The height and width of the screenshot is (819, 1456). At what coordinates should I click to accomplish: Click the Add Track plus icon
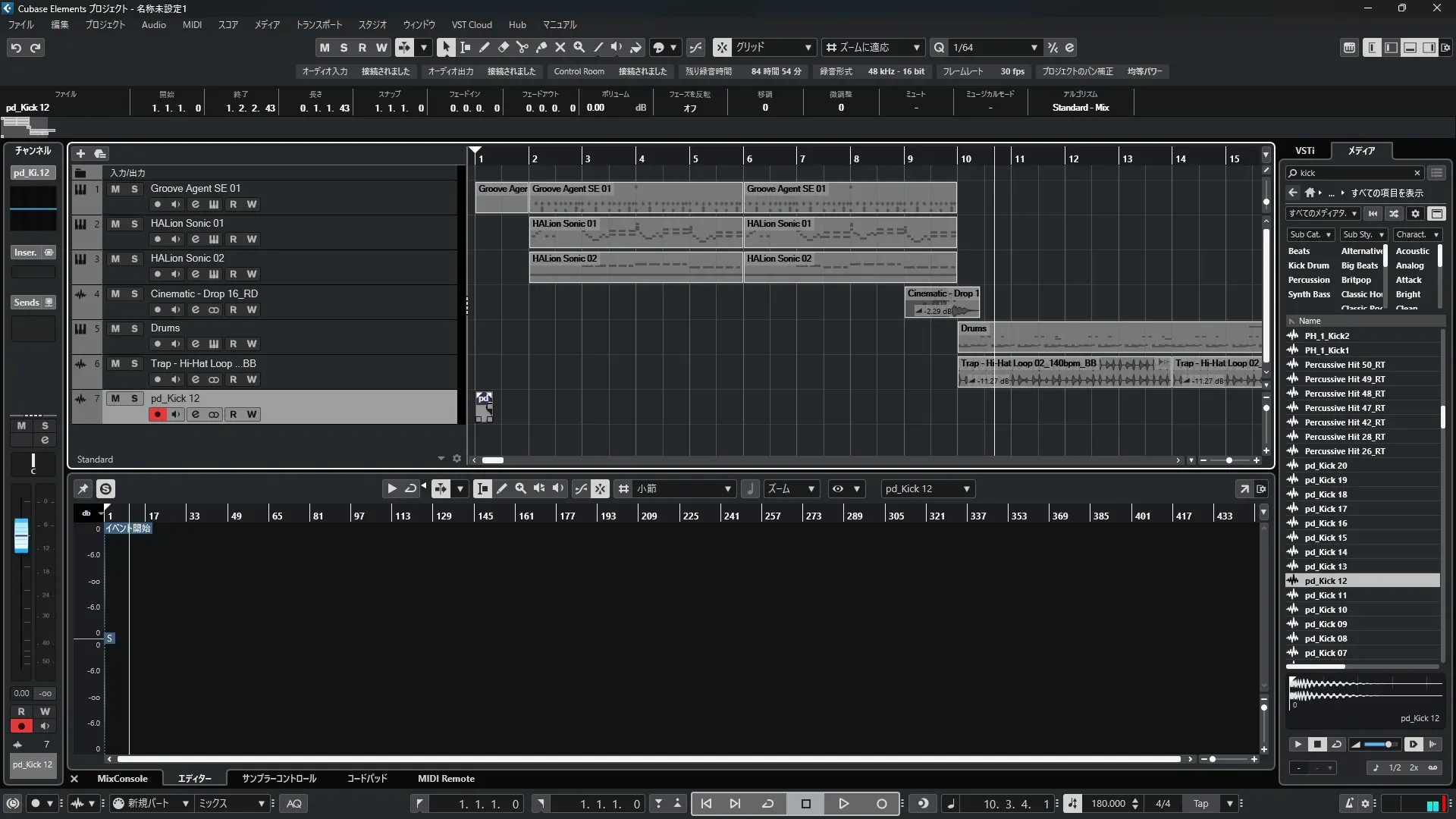pos(80,153)
